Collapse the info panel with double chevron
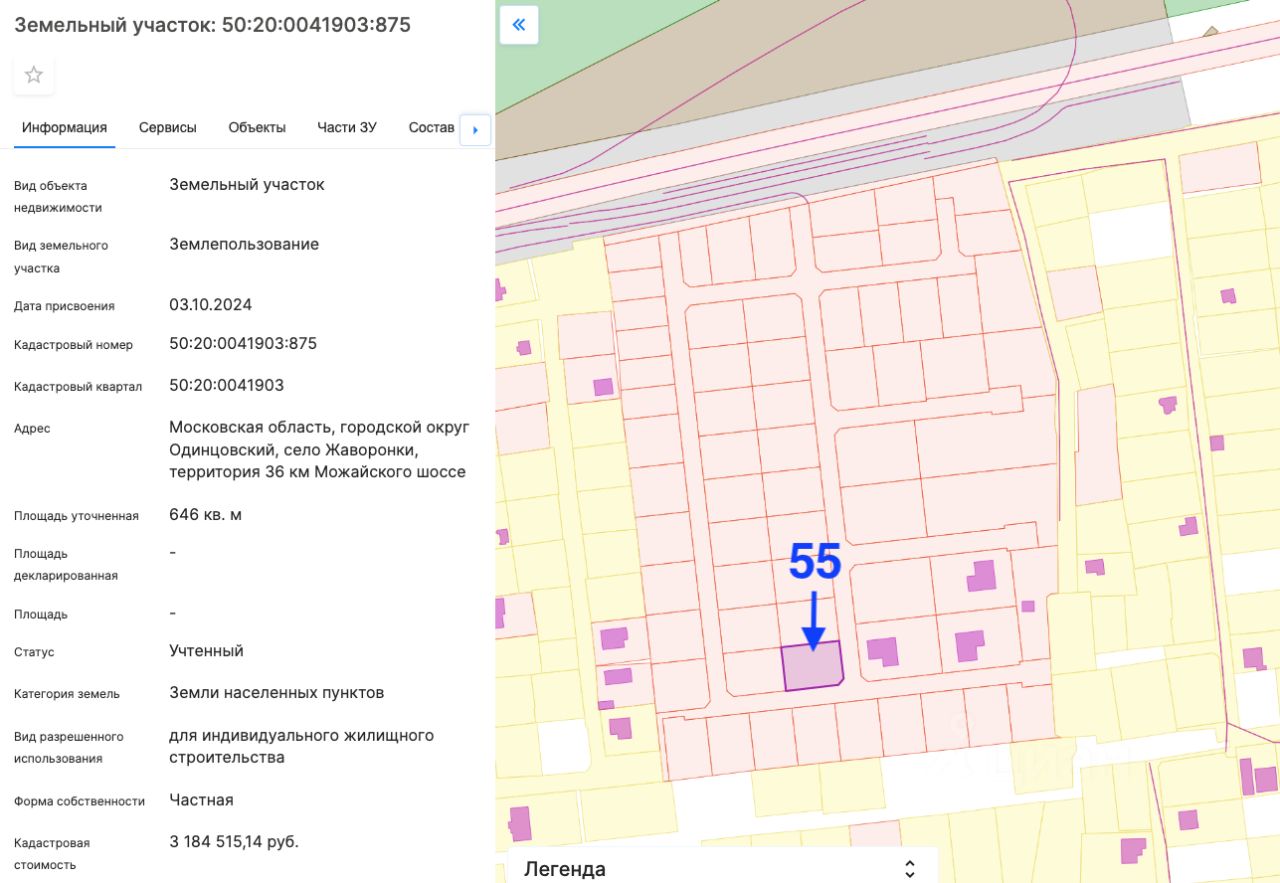Viewport: 1280px width, 883px height. point(519,25)
